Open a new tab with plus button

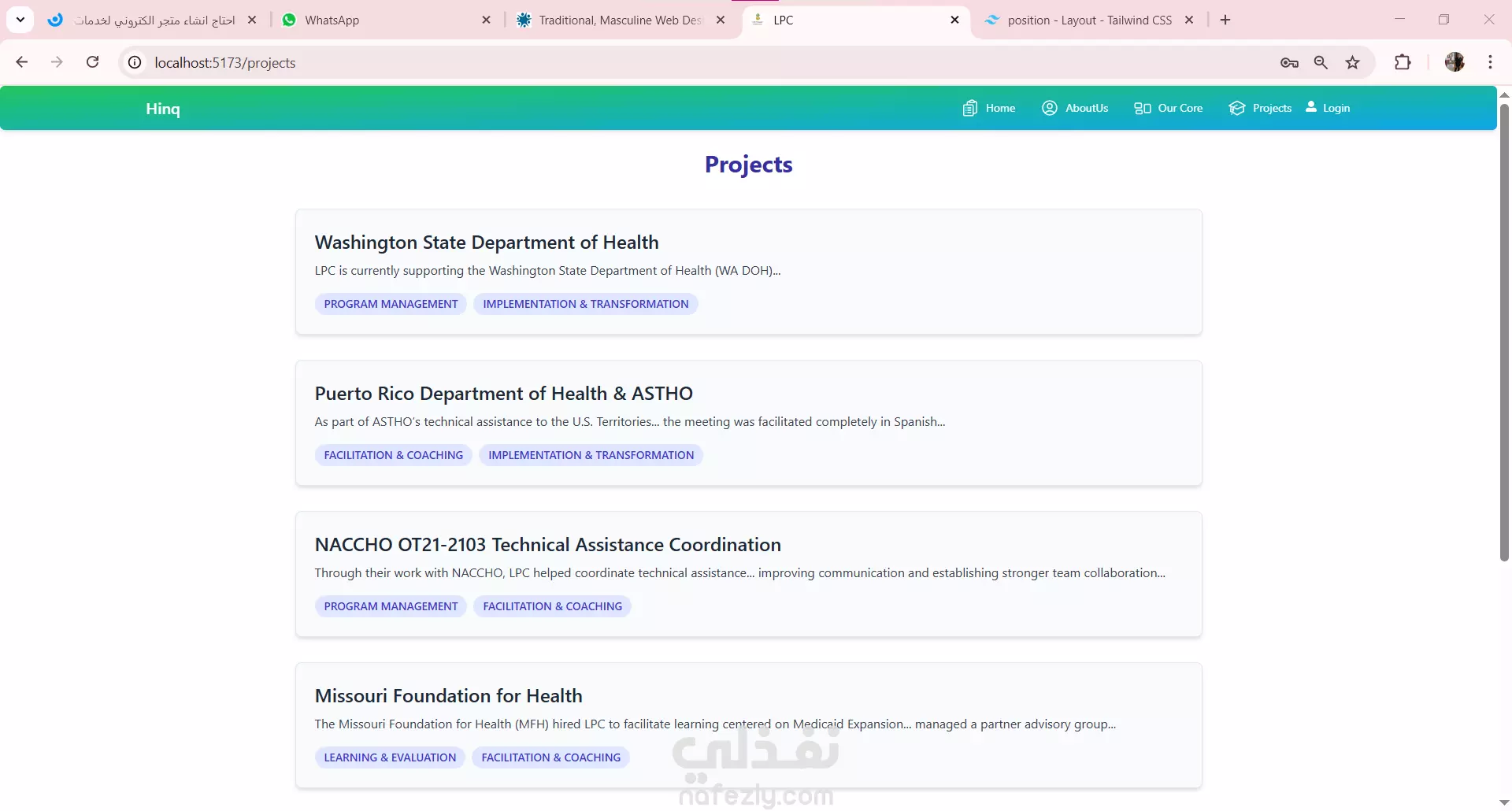[x=1225, y=20]
